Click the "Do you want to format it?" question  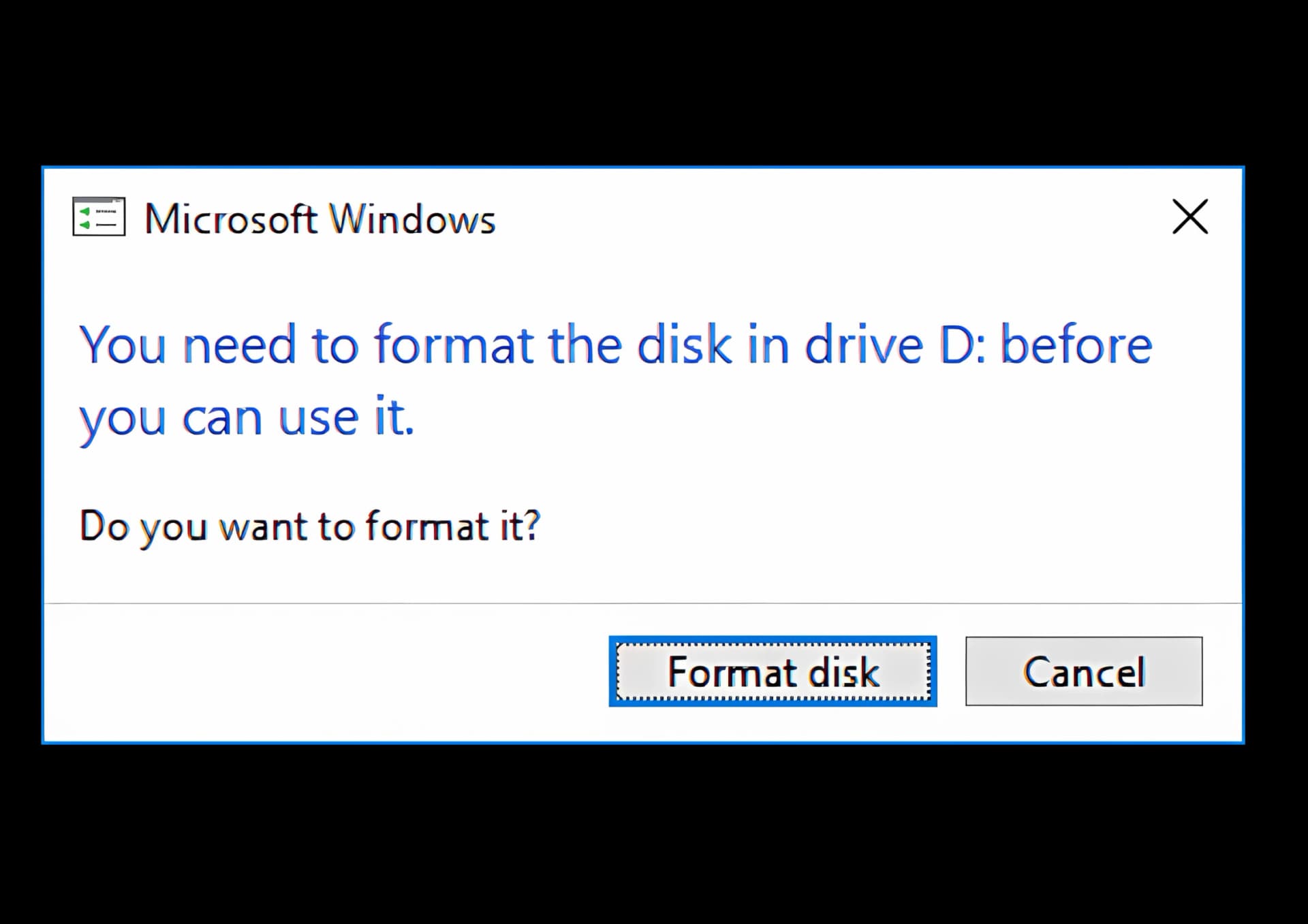click(310, 526)
